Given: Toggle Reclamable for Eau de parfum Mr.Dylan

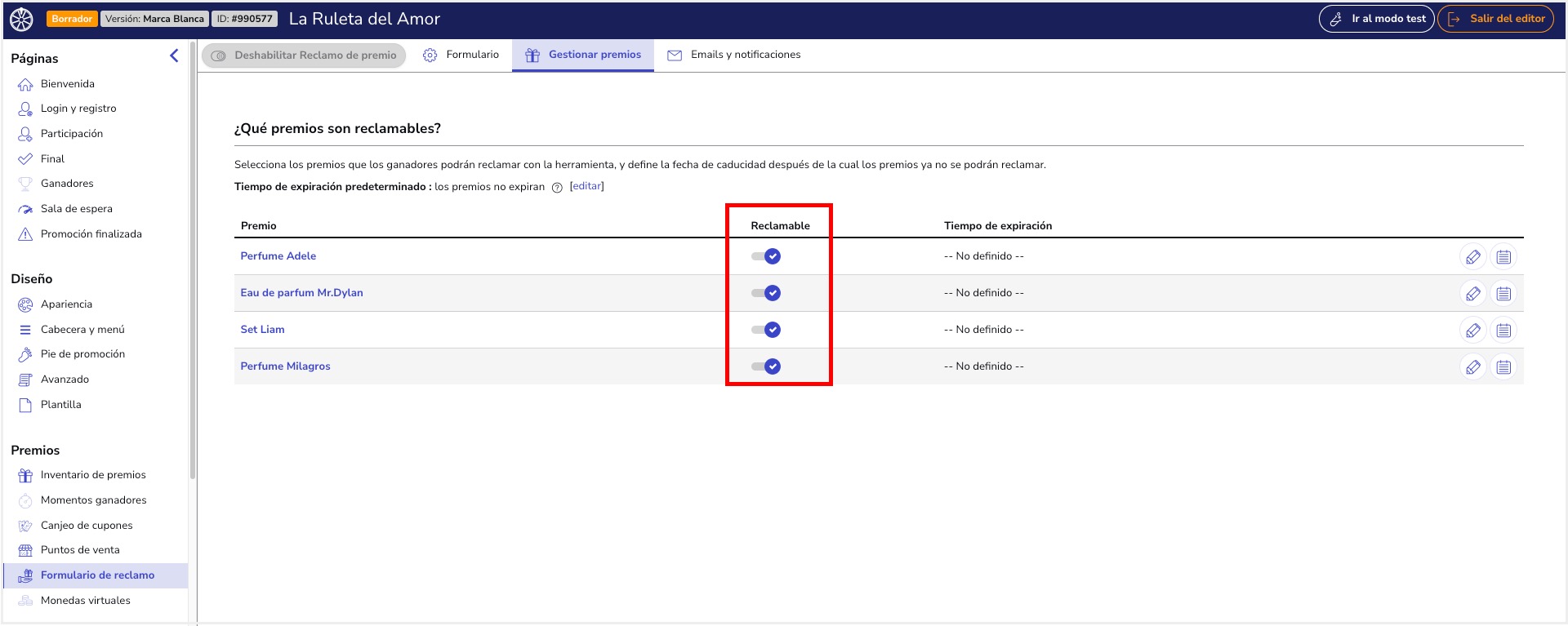Looking at the screenshot, I should pyautogui.click(x=766, y=293).
